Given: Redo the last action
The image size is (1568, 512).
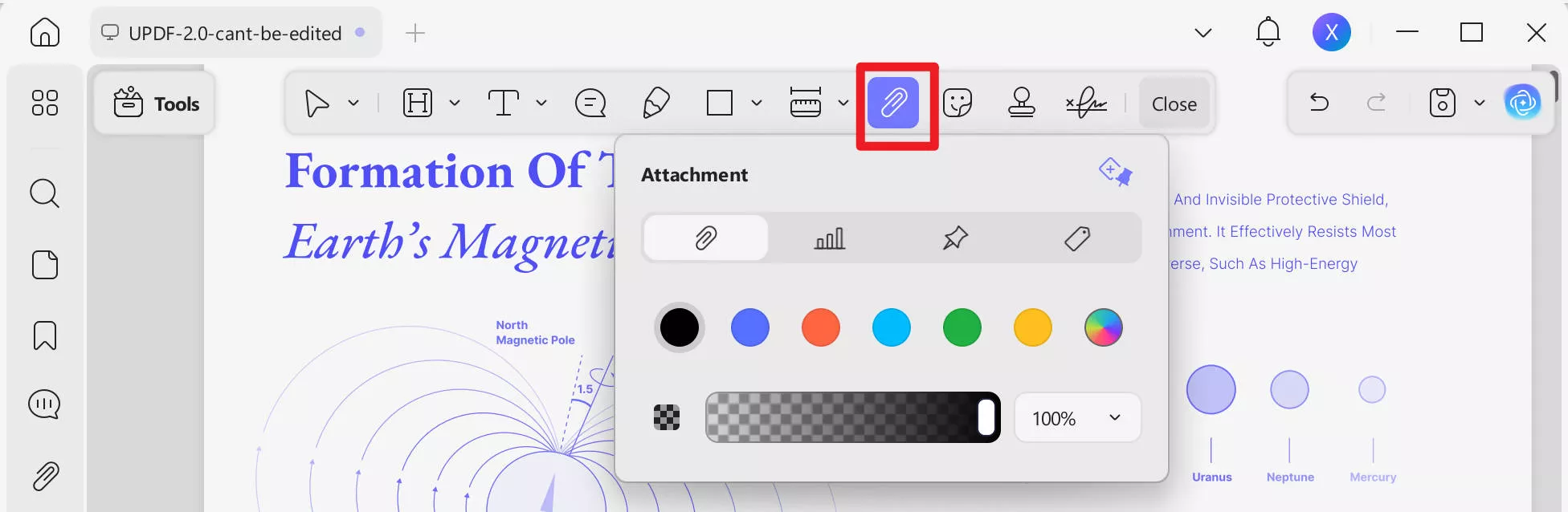Looking at the screenshot, I should click(x=1377, y=102).
